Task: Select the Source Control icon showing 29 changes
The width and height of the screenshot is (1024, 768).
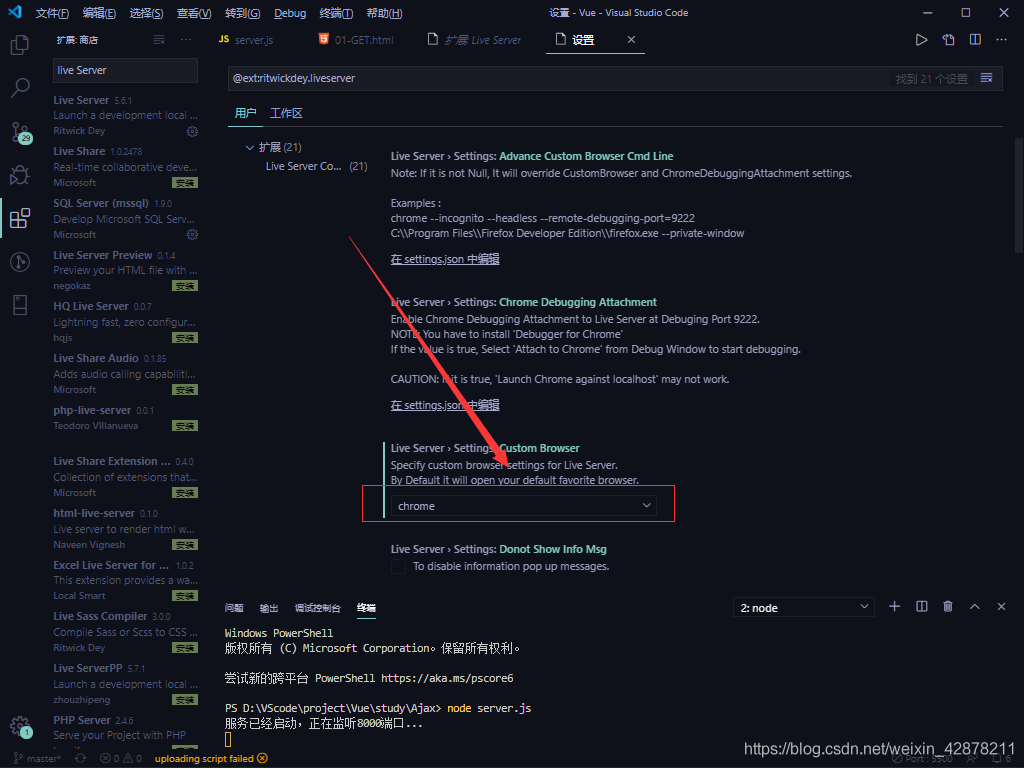Action: click(x=20, y=132)
